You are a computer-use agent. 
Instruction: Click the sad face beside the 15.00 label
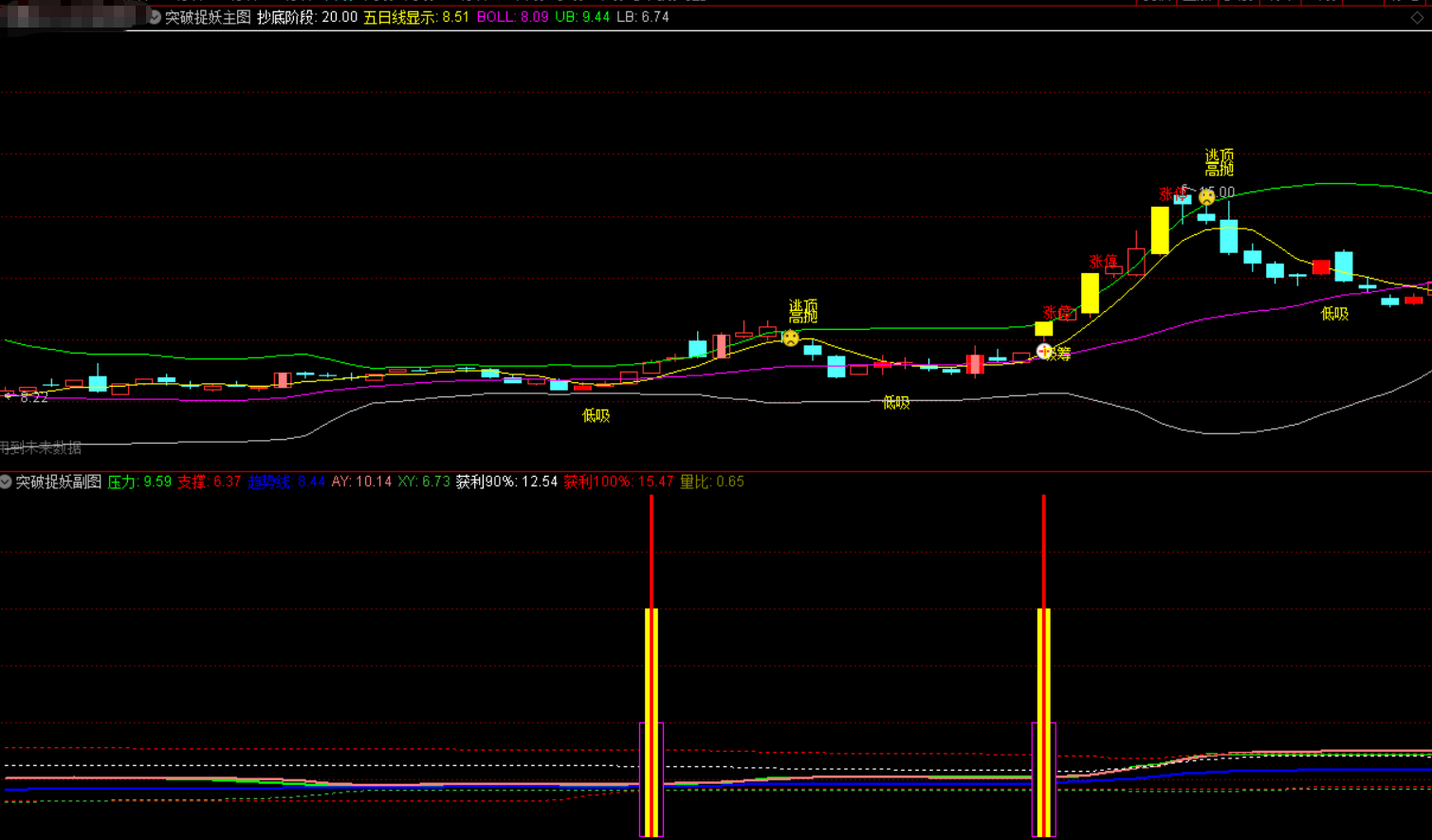1206,197
